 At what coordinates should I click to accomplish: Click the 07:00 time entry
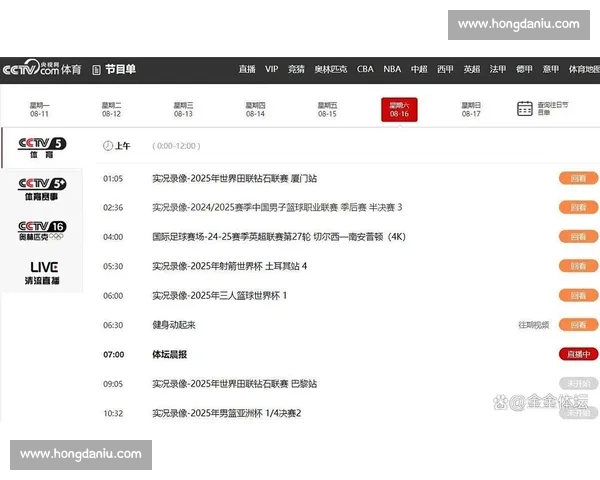point(114,354)
